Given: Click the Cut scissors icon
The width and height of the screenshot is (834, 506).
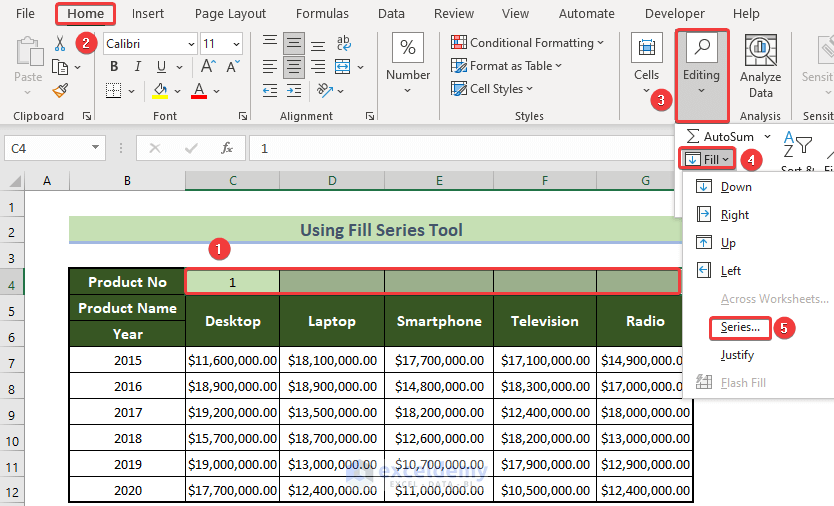Looking at the screenshot, I should 59,44.
